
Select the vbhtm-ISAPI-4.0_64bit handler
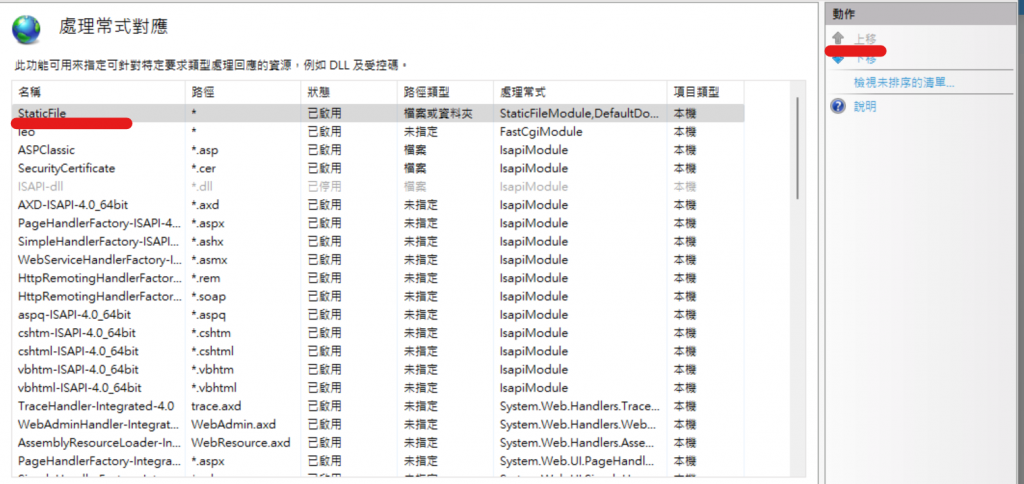78,370
